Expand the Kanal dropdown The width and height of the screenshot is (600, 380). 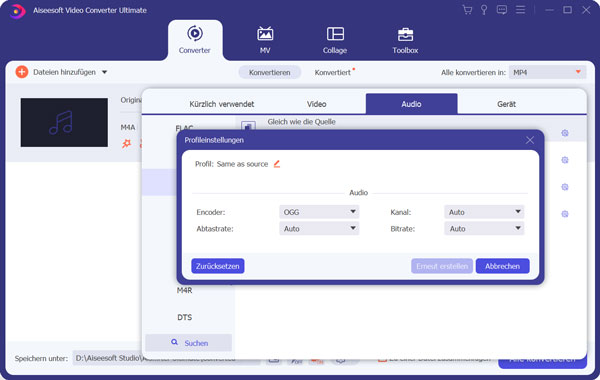pos(484,212)
